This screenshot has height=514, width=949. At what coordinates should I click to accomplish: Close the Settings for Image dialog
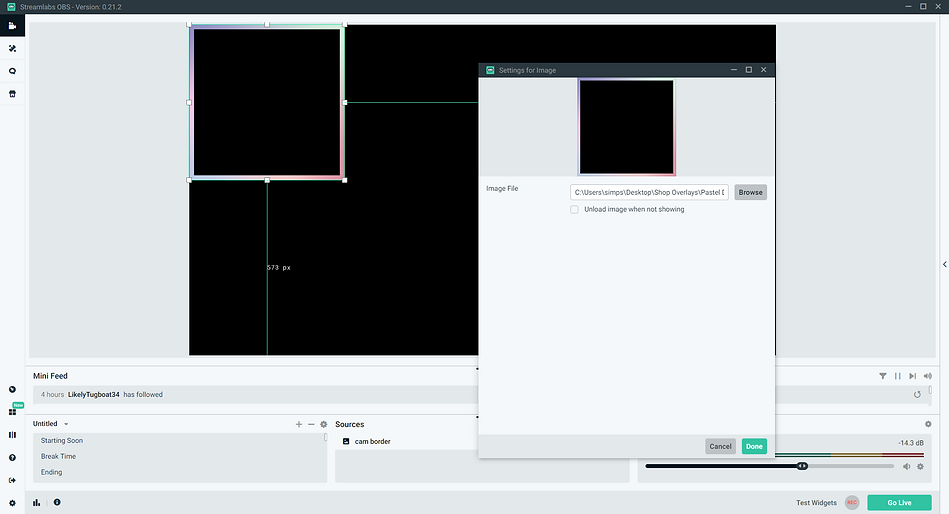[x=764, y=70]
